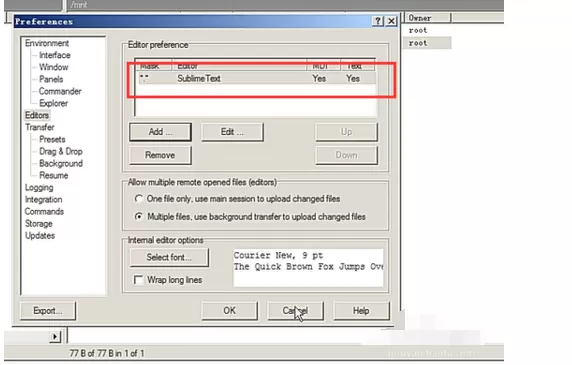Open Help for Preferences

point(361,311)
